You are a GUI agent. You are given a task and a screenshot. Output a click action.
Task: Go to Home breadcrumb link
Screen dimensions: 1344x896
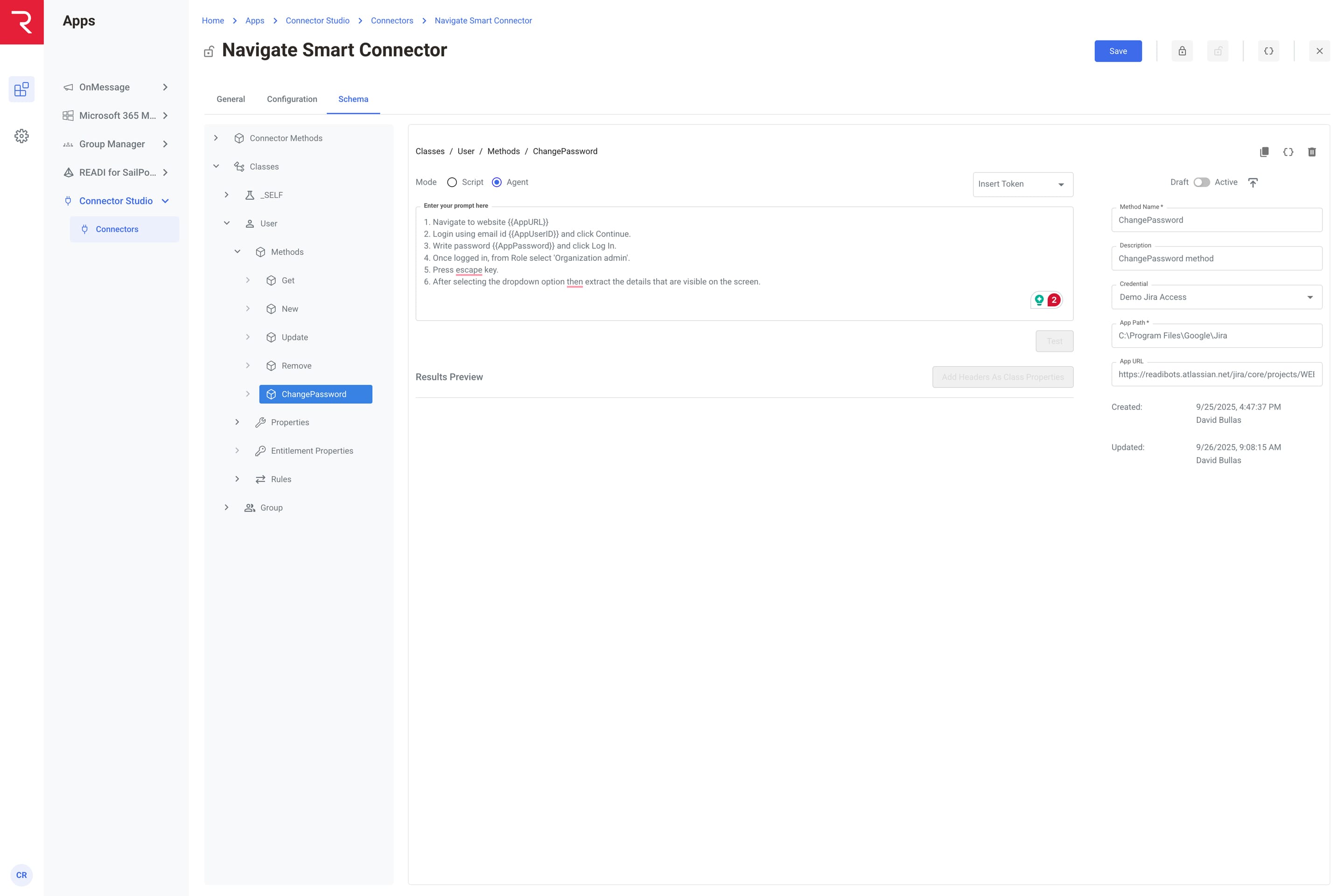[213, 21]
